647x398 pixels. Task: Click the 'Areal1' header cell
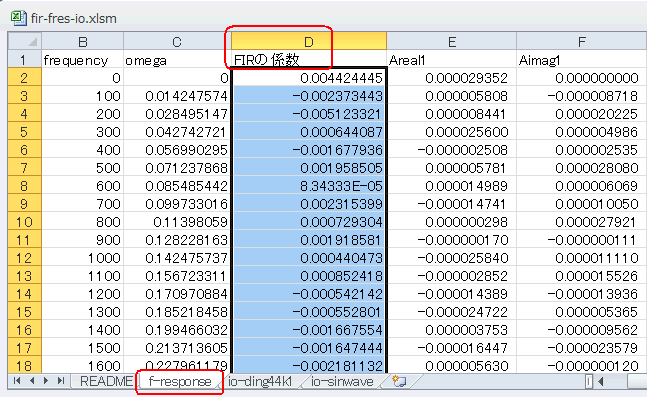451,60
